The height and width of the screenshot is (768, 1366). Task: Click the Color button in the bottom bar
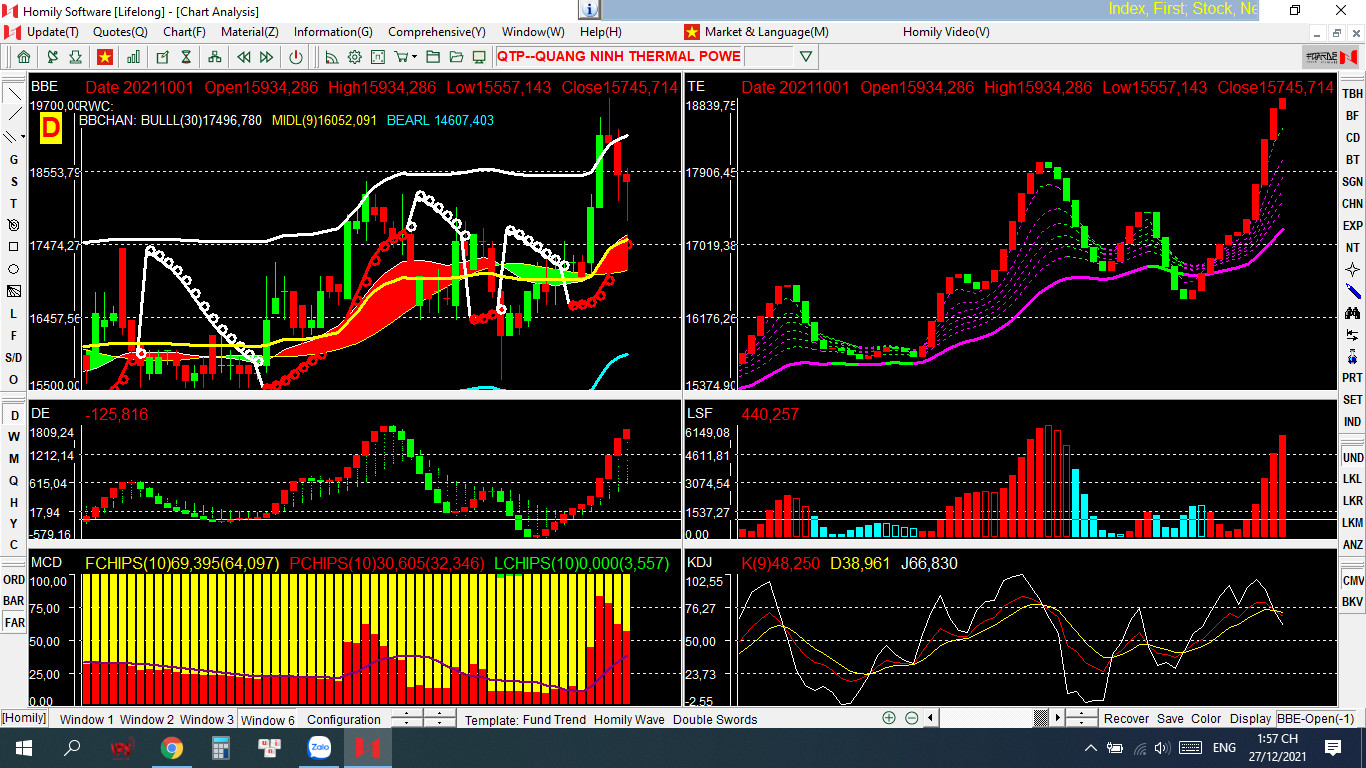[x=1206, y=719]
